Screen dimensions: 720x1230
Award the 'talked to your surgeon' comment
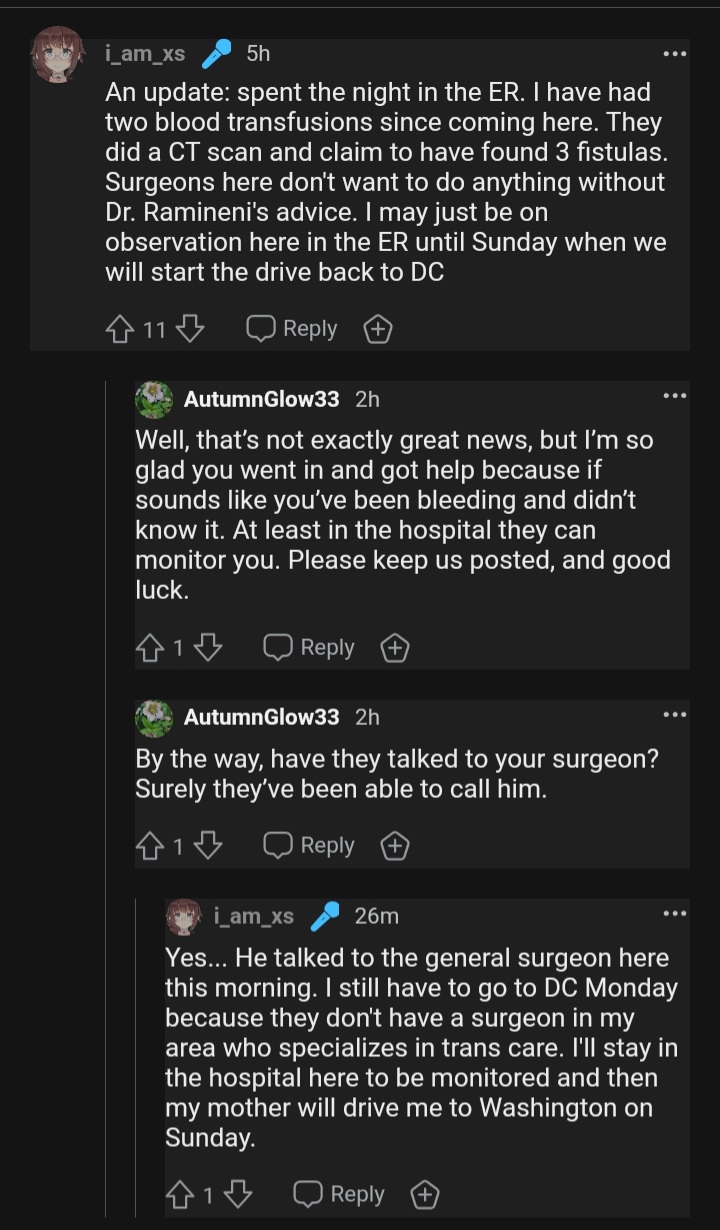395,846
